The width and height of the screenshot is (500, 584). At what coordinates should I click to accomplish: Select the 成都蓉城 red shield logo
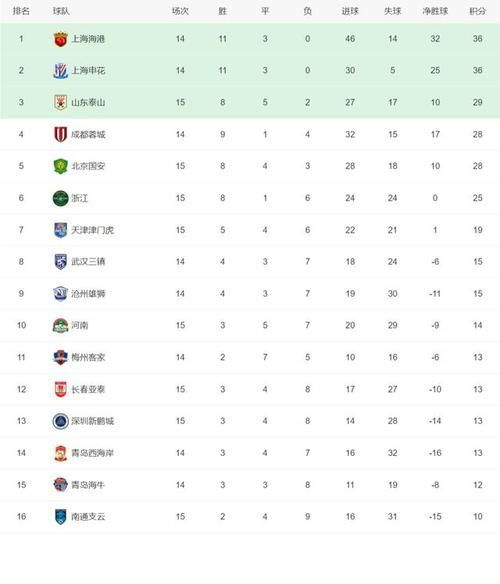60,134
